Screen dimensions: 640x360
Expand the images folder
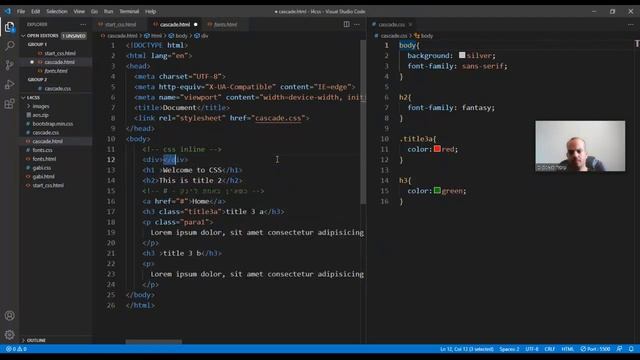(x=40, y=106)
